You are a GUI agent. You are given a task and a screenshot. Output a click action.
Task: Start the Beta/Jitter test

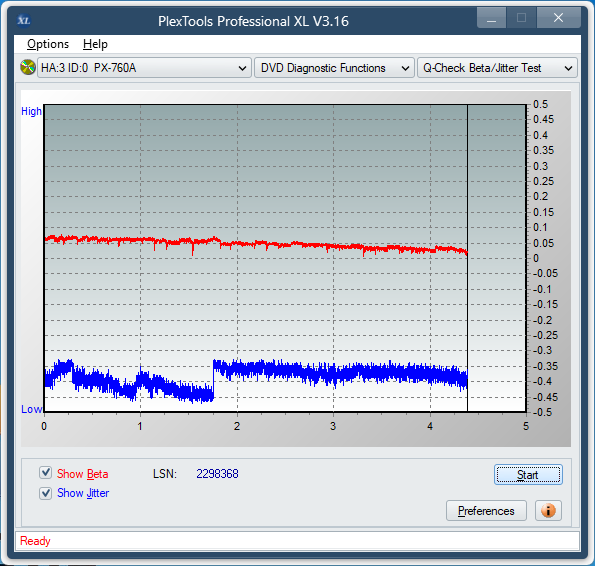[528, 475]
